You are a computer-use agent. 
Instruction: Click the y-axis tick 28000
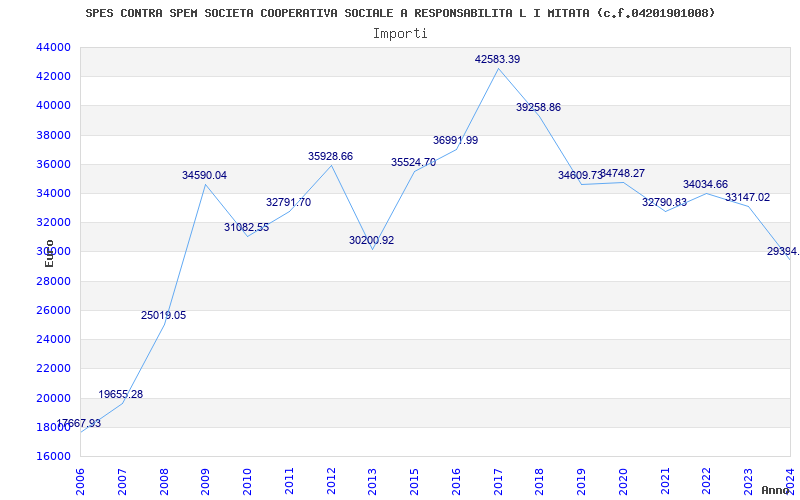point(53,281)
